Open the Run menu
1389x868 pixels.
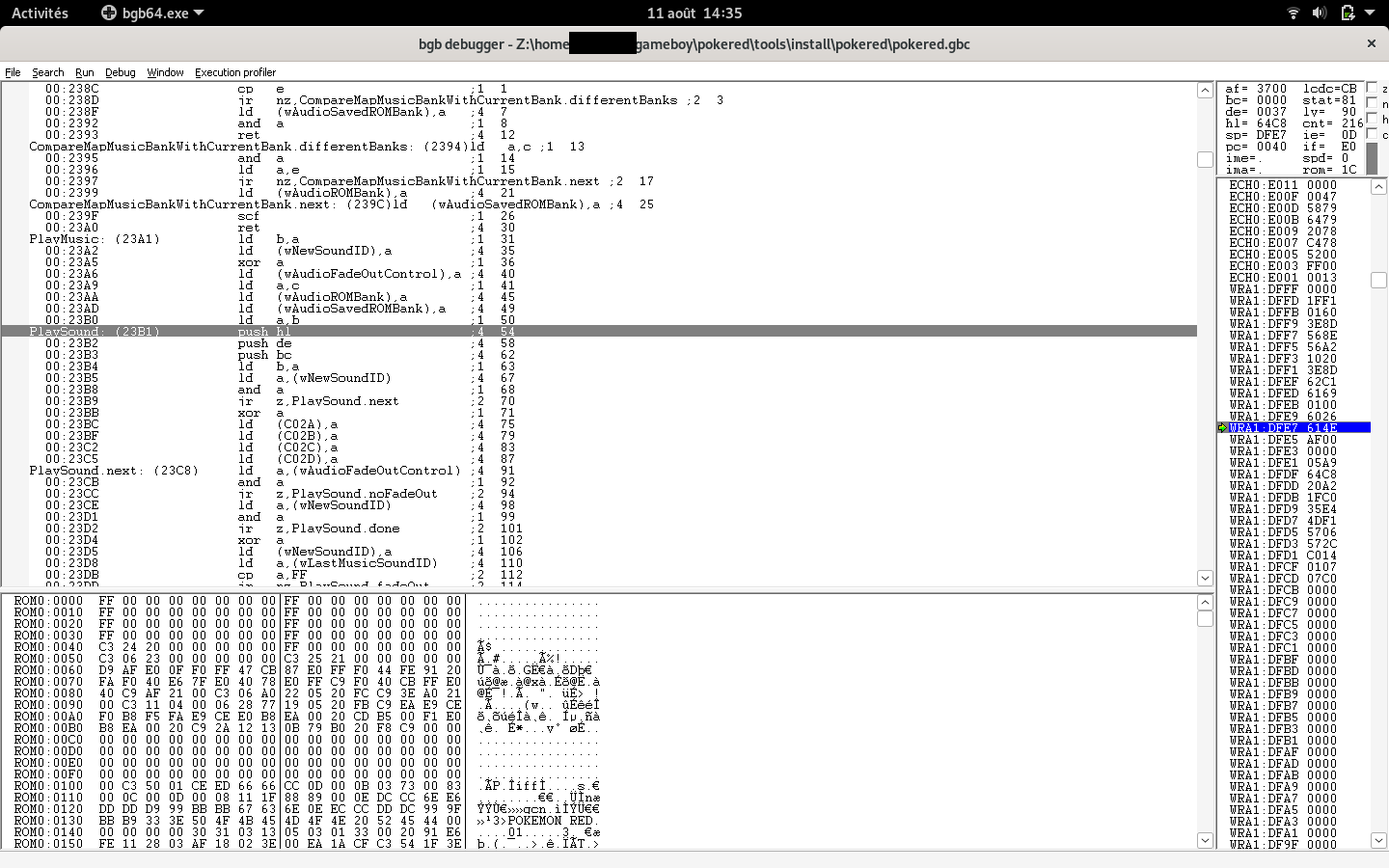84,71
